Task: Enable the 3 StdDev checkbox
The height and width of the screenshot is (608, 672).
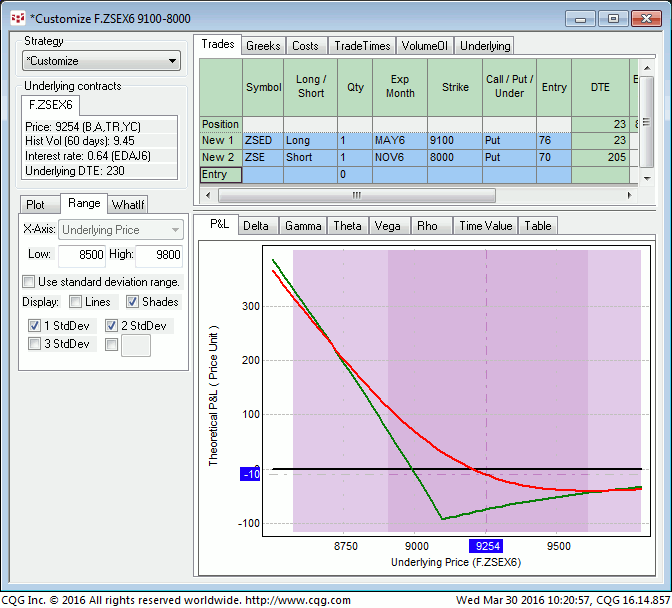Action: point(34,344)
